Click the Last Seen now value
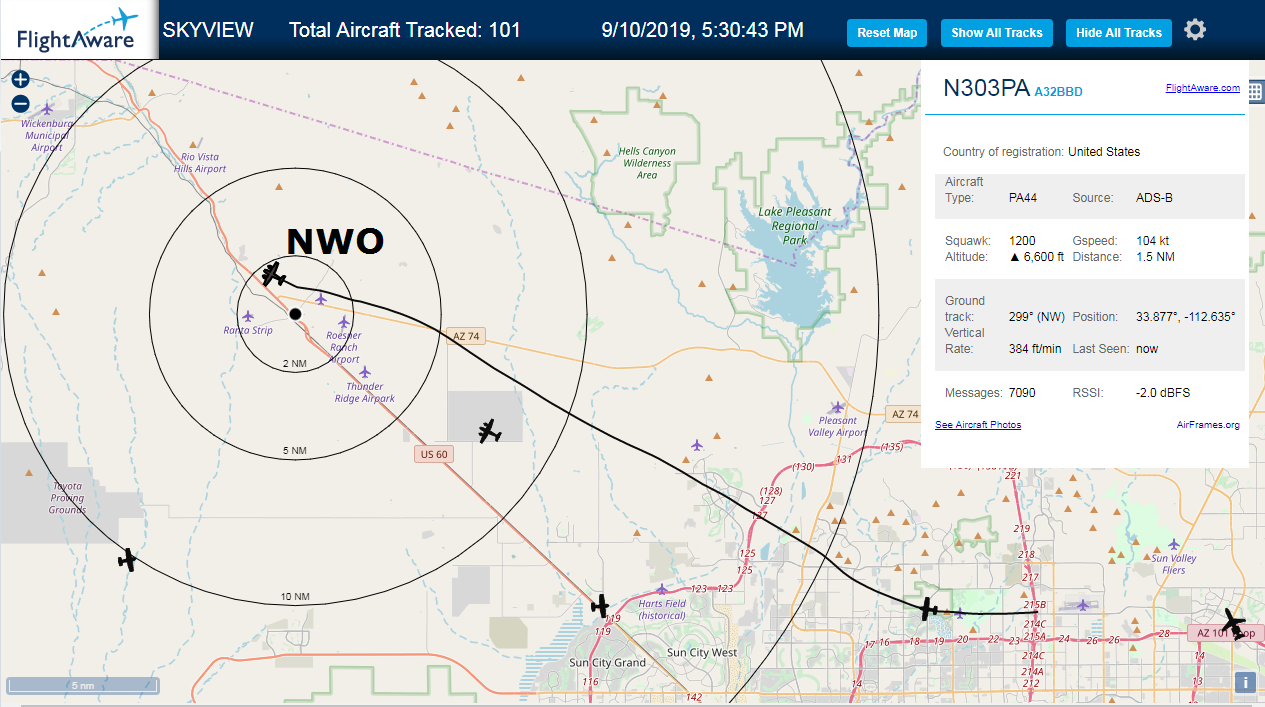This screenshot has width=1265, height=707. tap(1147, 349)
